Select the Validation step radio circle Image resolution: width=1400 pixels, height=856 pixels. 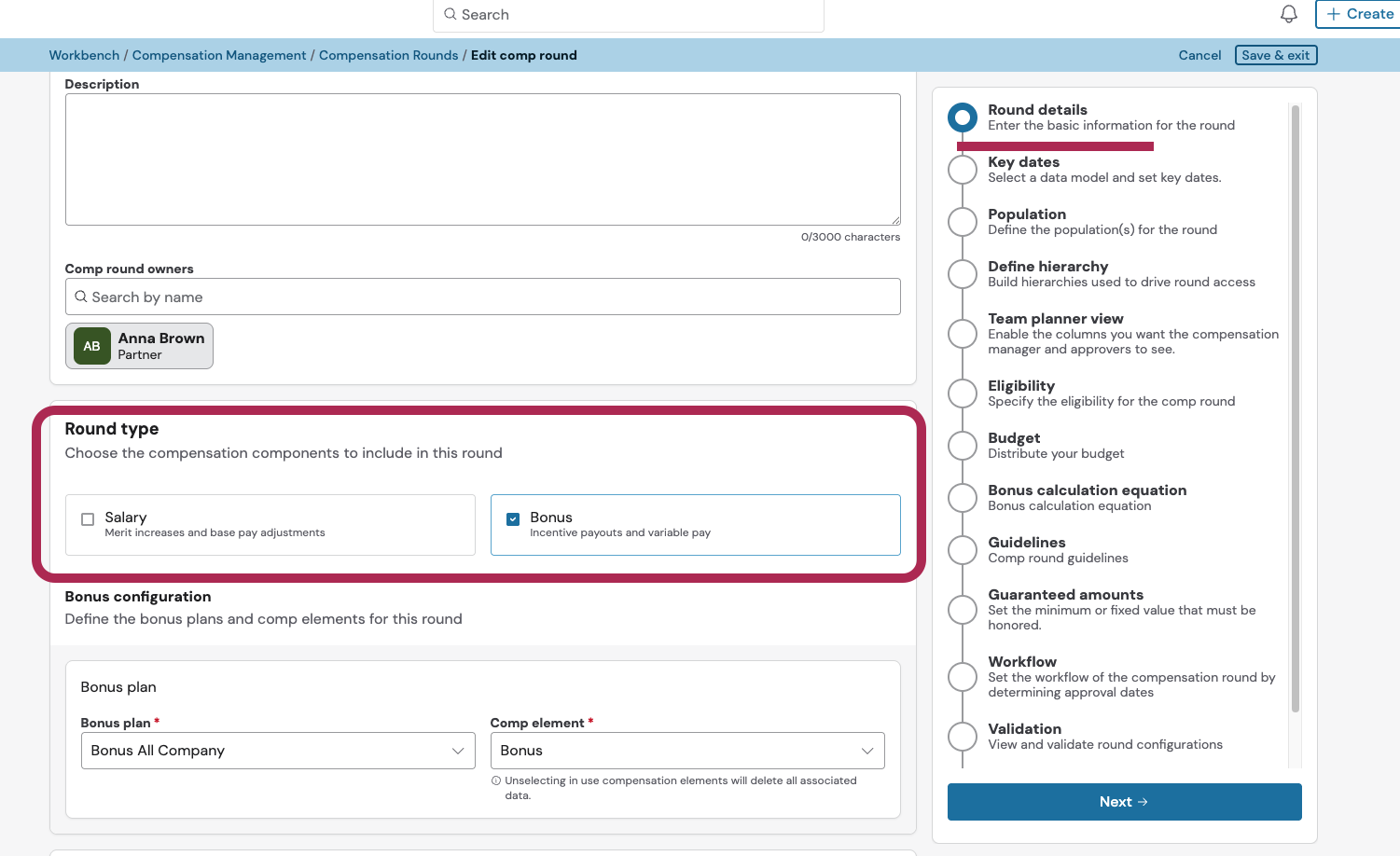962,737
